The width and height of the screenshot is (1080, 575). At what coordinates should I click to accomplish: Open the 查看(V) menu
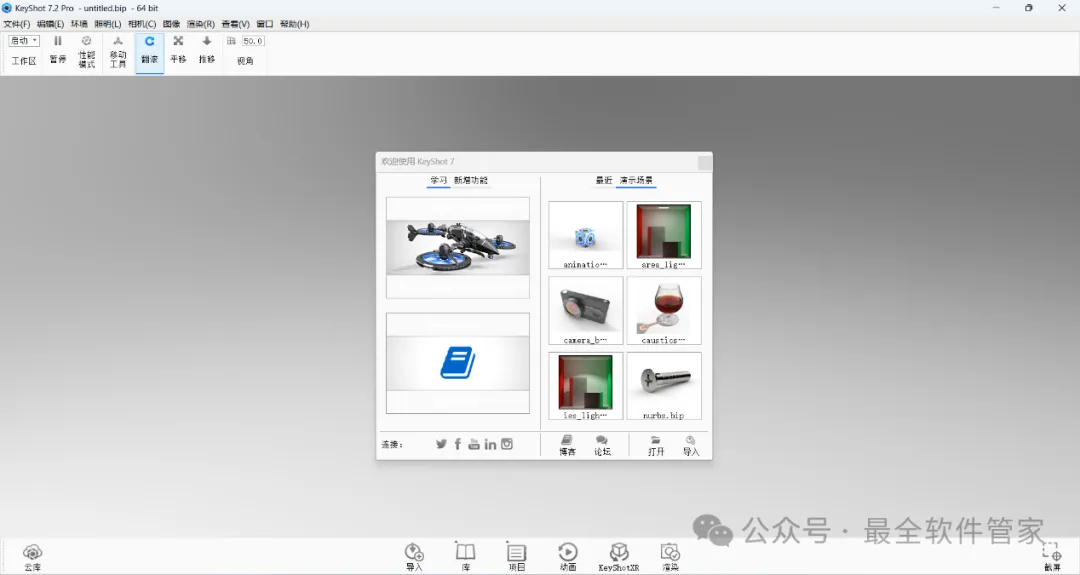[x=235, y=24]
